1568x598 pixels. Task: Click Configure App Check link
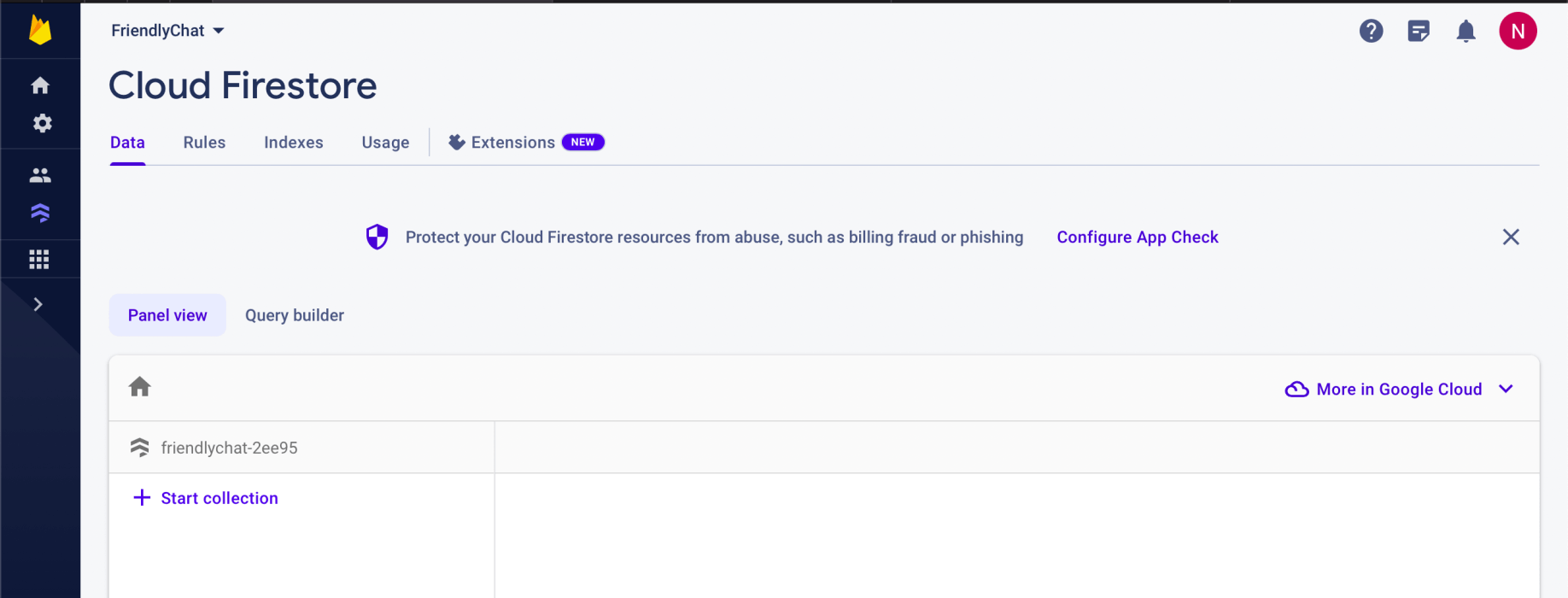1137,237
